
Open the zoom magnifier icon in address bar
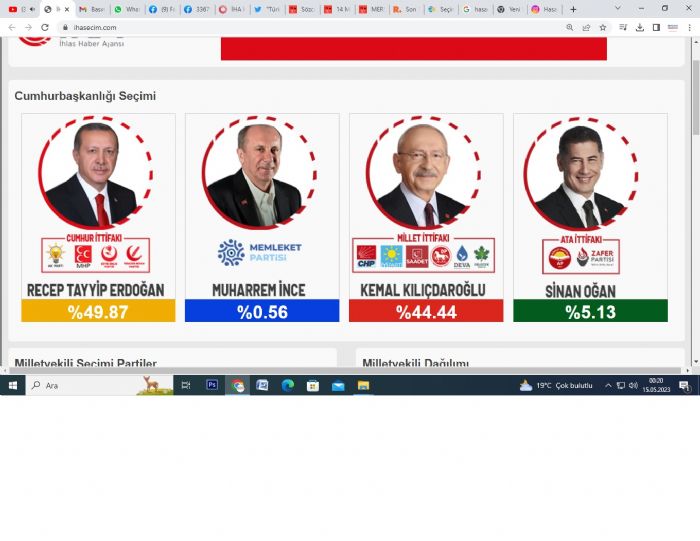[x=570, y=28]
